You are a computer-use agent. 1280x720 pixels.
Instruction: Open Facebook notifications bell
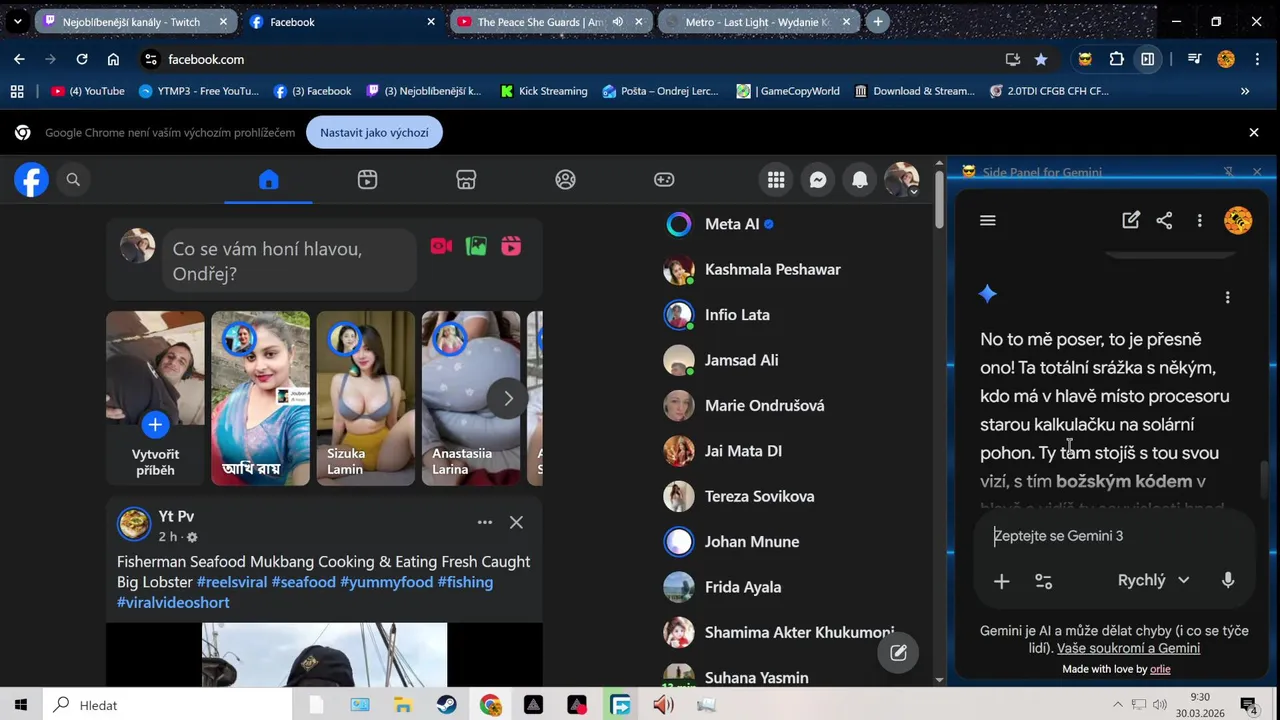860,180
